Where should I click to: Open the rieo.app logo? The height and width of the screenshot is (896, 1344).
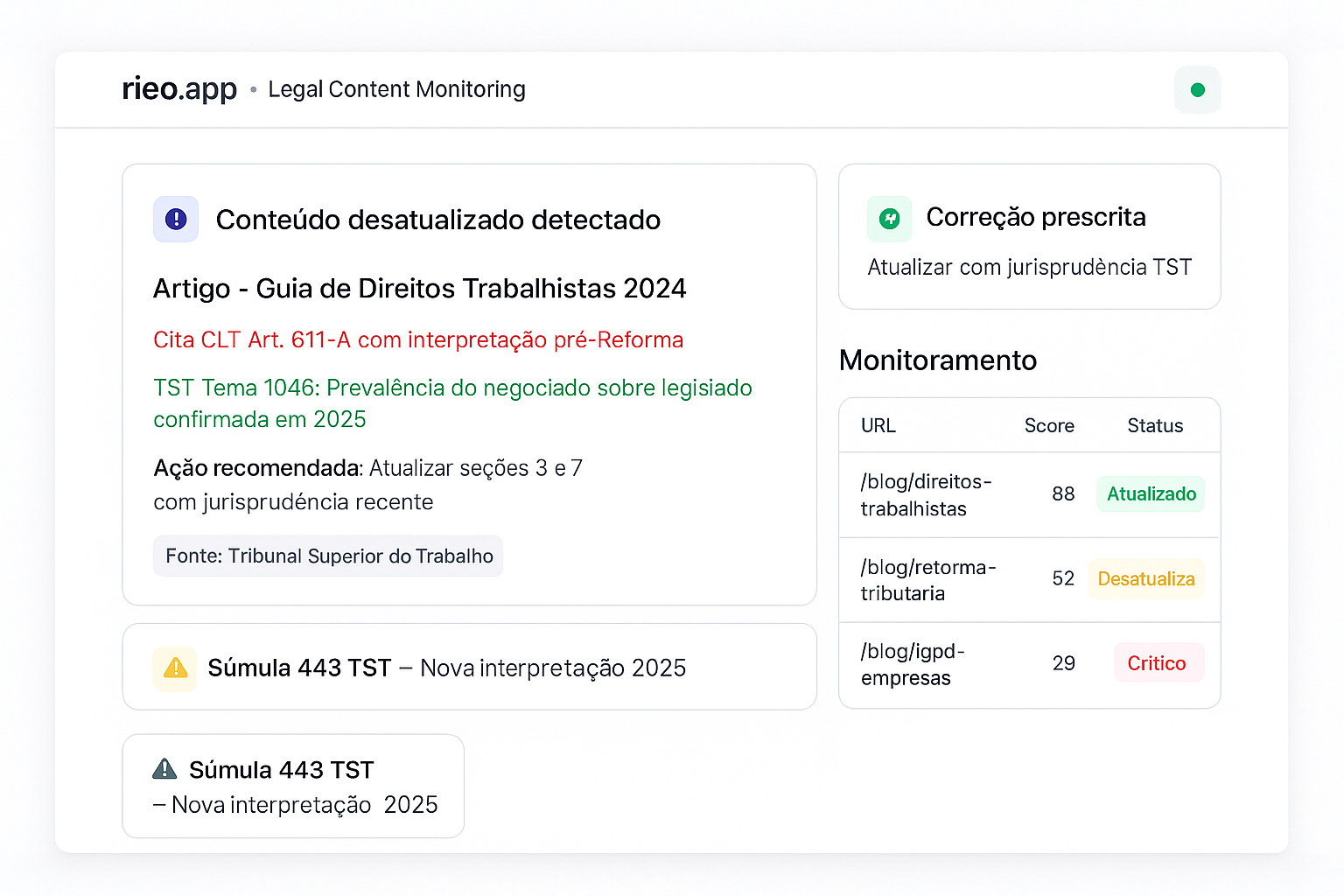(x=179, y=88)
